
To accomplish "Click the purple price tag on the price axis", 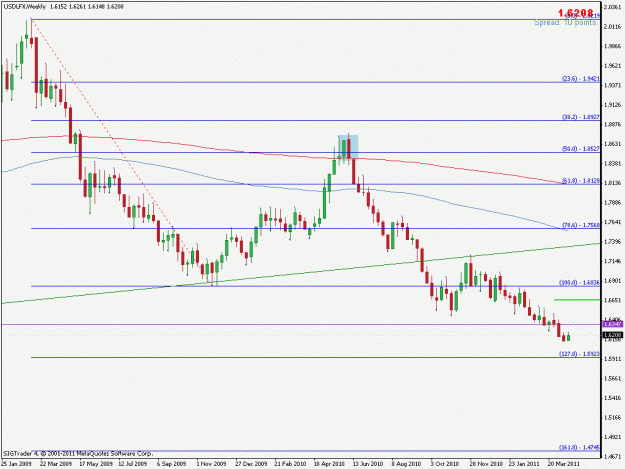I will tap(613, 324).
